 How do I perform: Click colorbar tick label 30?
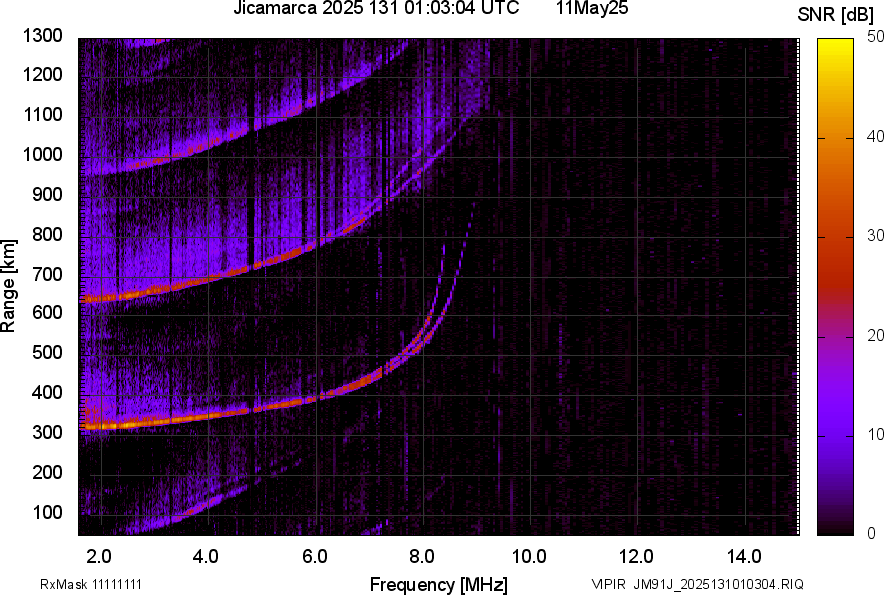point(874,235)
